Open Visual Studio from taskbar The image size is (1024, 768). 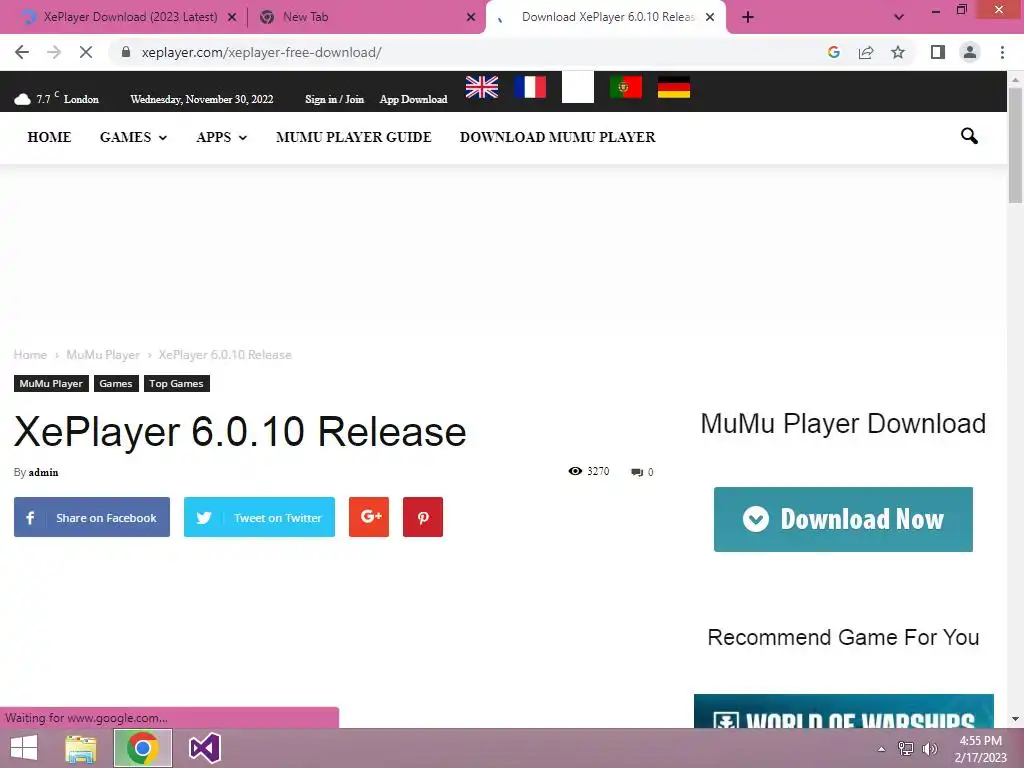coord(205,748)
